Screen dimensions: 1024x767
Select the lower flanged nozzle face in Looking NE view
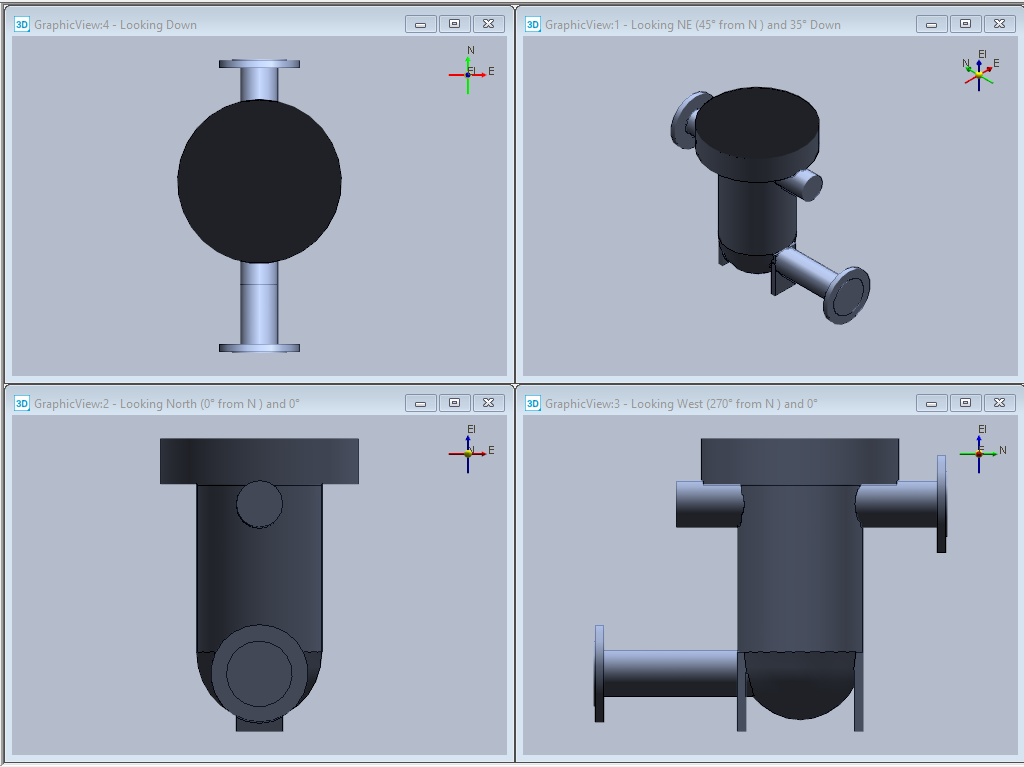848,295
